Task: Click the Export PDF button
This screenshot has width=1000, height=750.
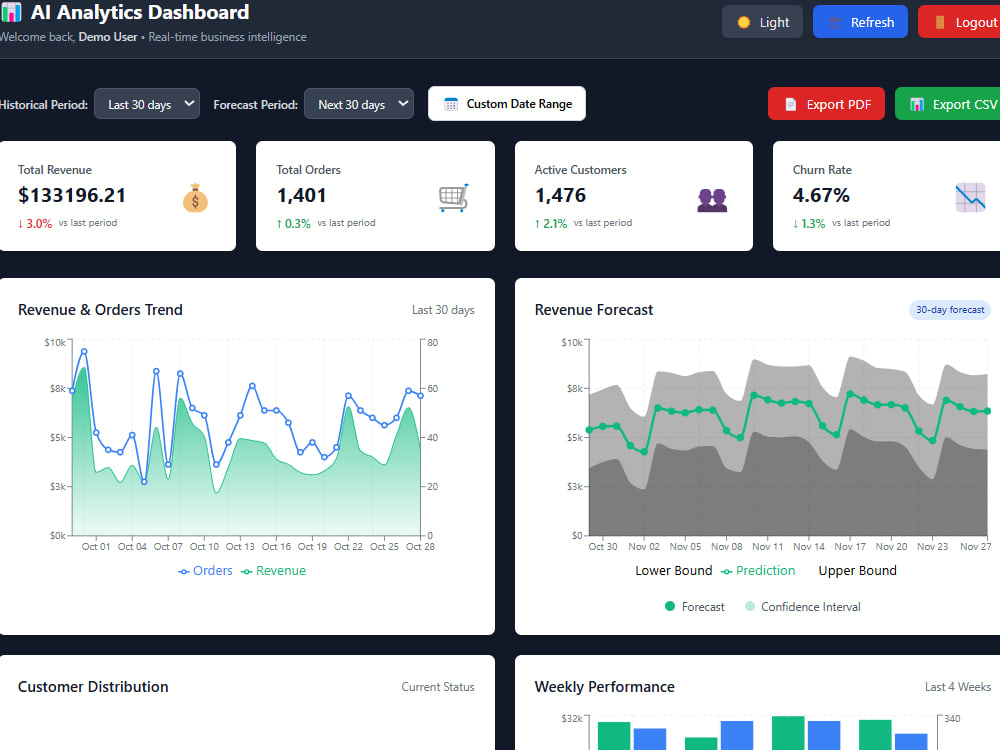Action: point(826,104)
